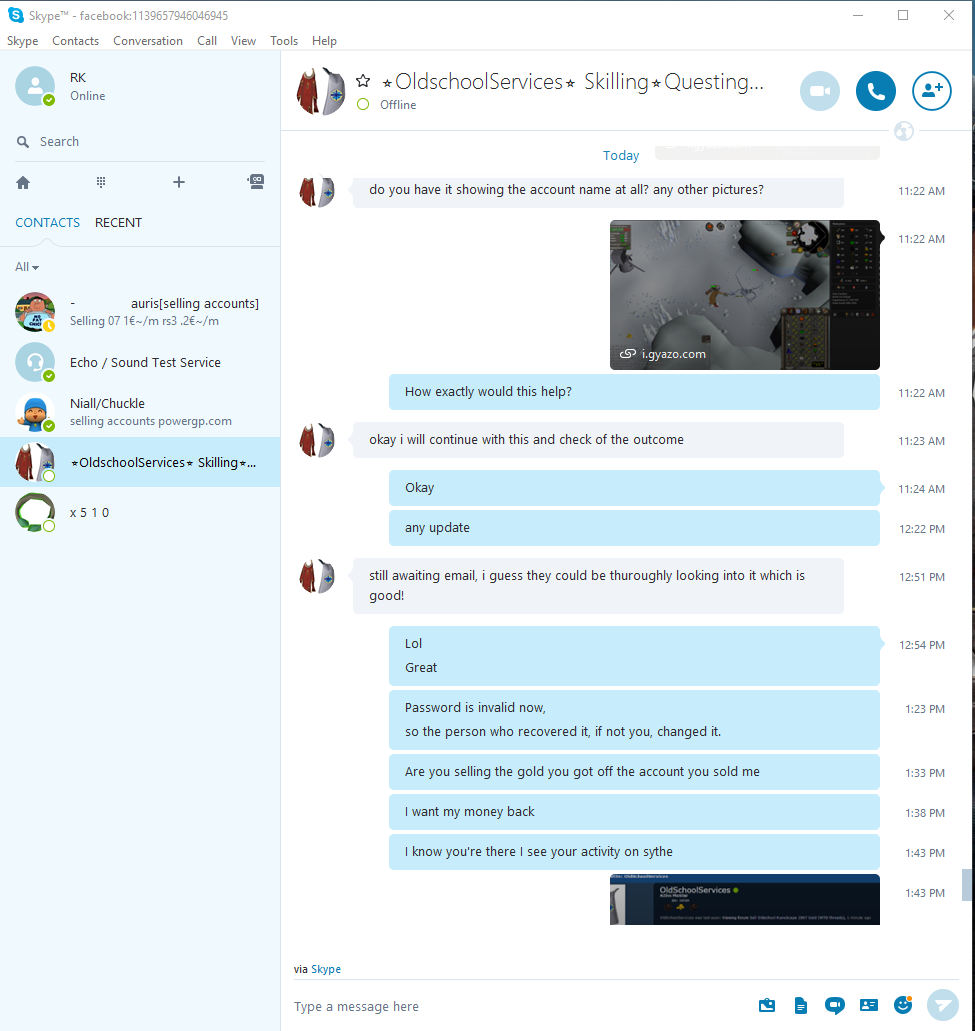The height and width of the screenshot is (1031, 975).
Task: Click the 'I want my money back' message
Action: (x=634, y=812)
